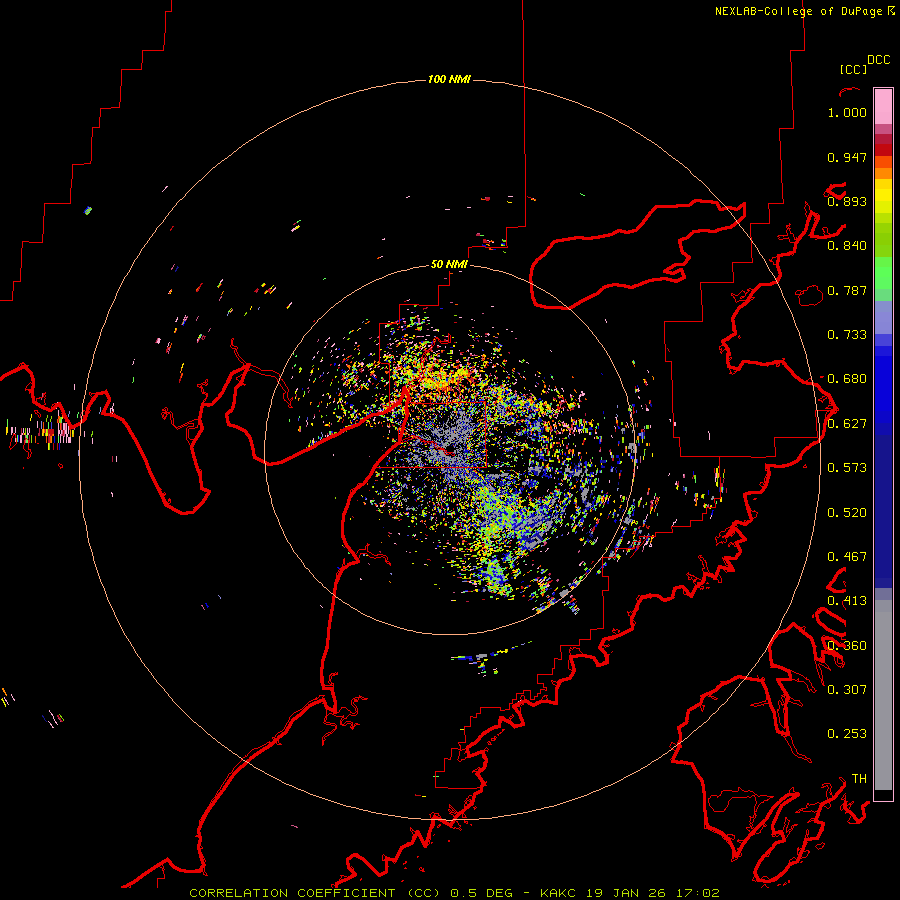Image resolution: width=900 pixels, height=900 pixels.
Task: Click the 0.467 scale value
Action: point(847,557)
